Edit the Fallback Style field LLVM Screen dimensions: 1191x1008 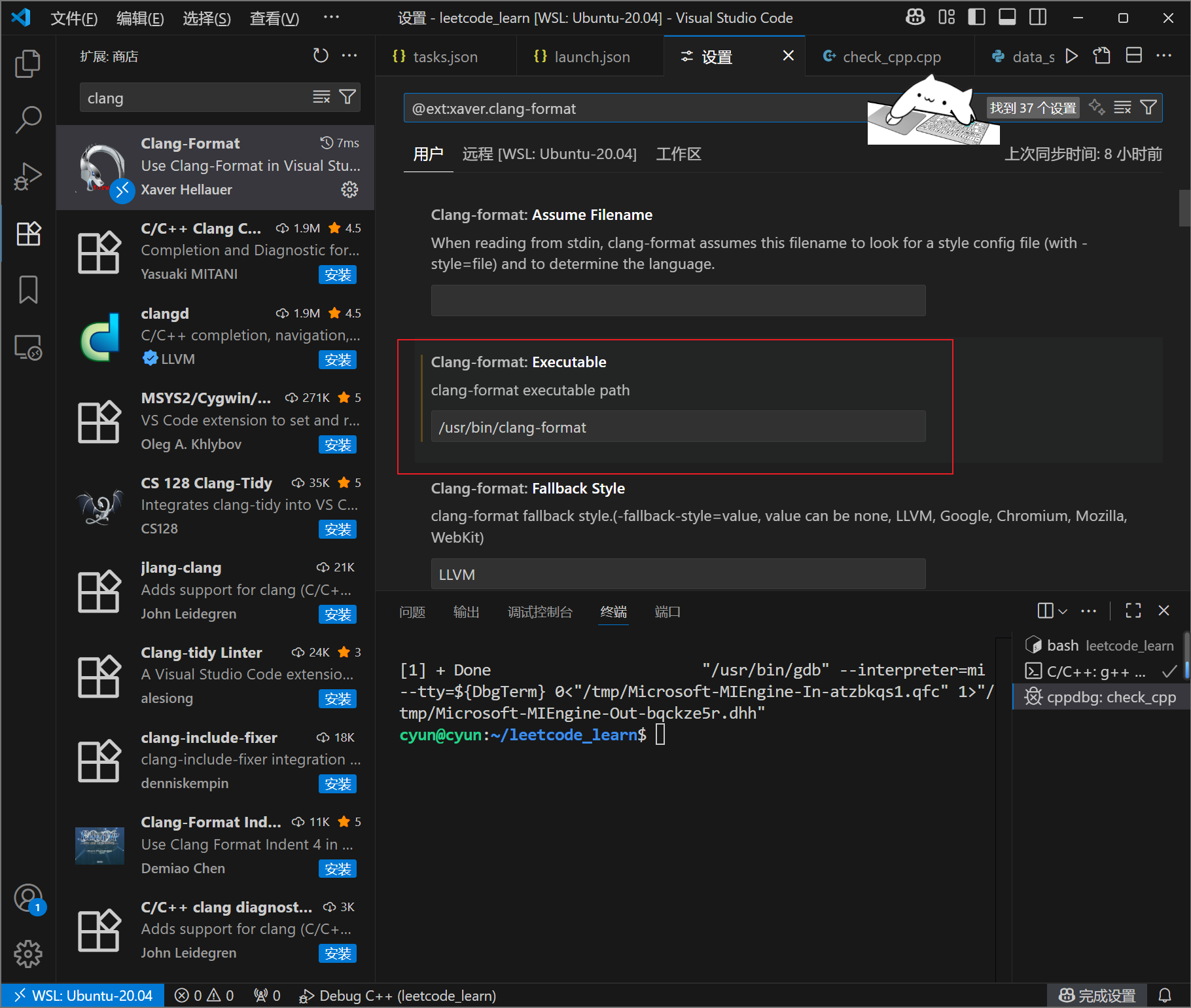[678, 574]
